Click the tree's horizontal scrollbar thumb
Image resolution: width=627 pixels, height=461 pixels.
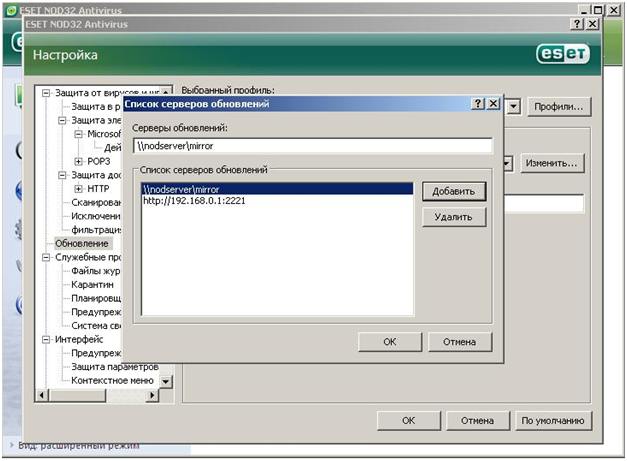pyautogui.click(x=77, y=395)
